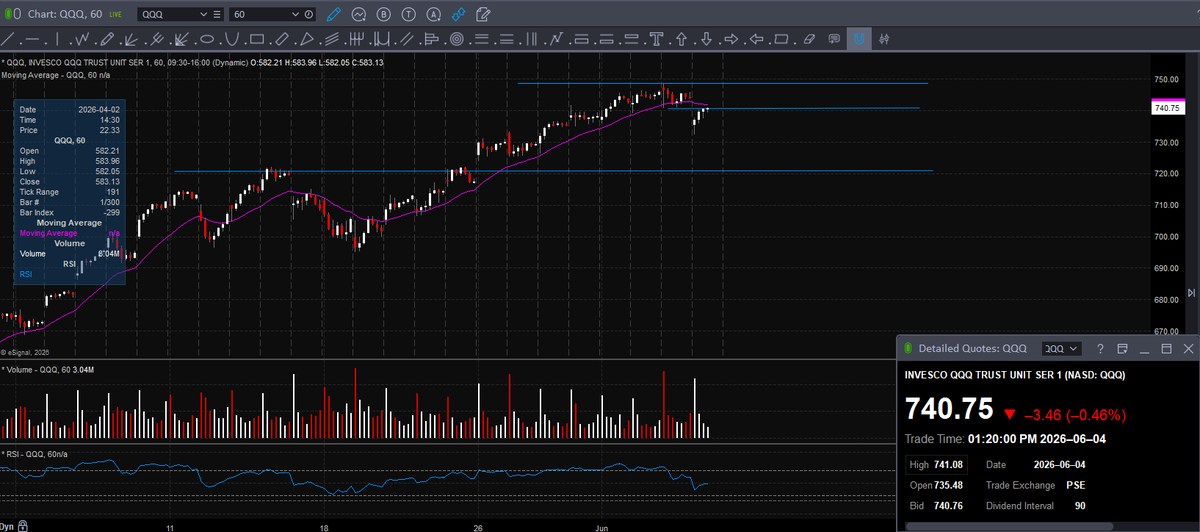Toggle the blue symbol link chain icon
Screen dimensions: 1200x532
[458, 14]
